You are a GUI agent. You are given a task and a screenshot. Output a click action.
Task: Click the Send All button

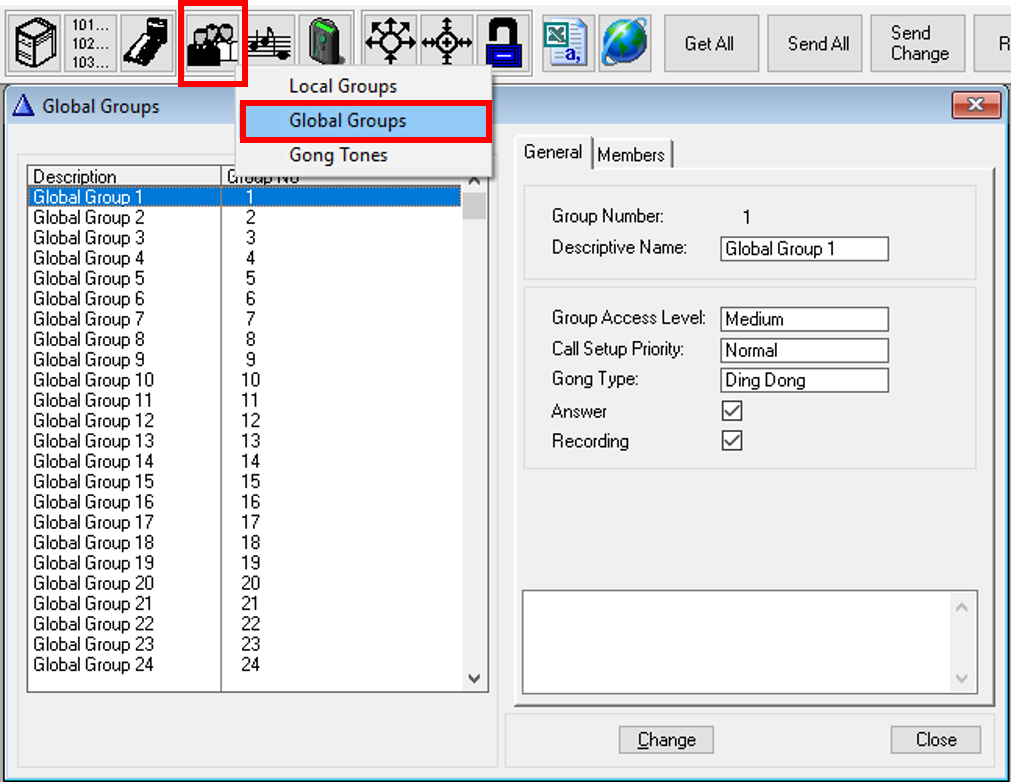point(814,43)
